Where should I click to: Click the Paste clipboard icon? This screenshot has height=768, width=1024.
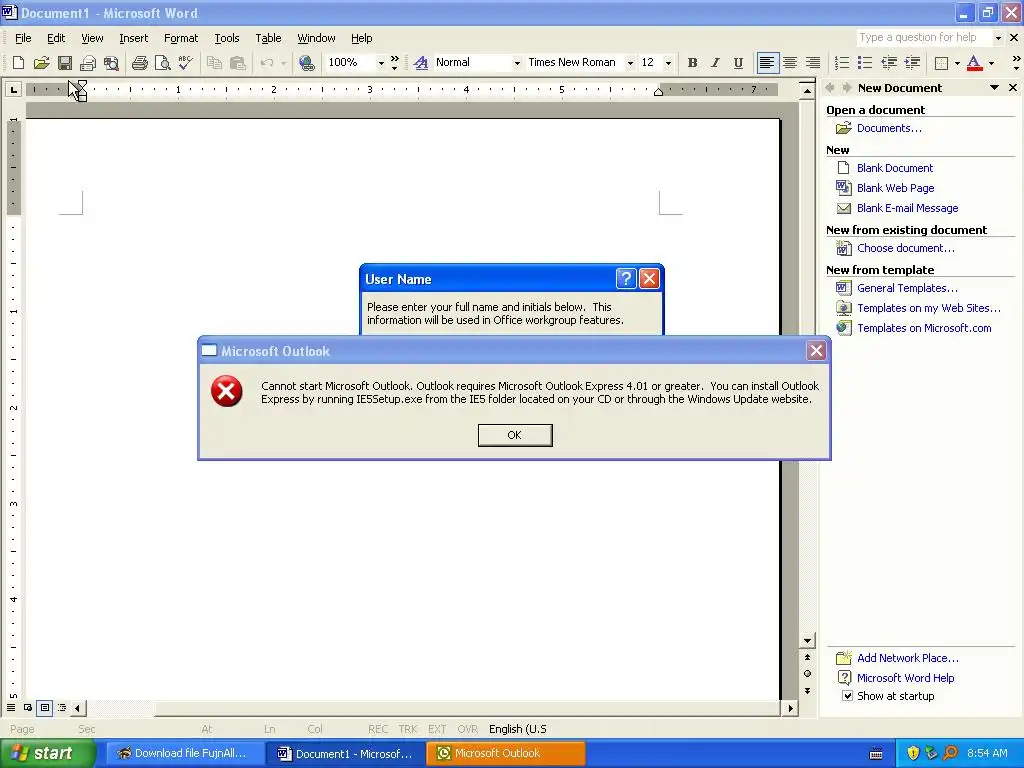(x=238, y=63)
